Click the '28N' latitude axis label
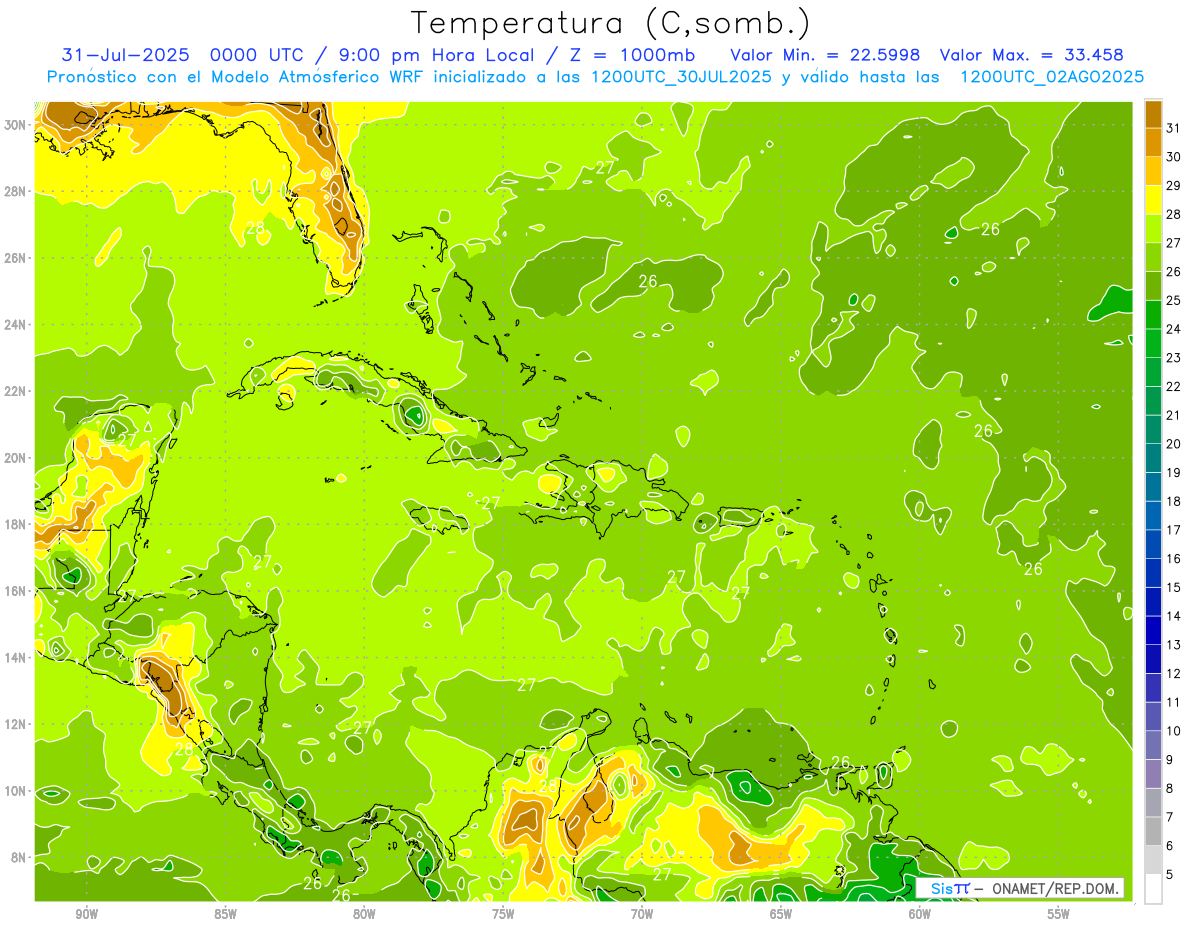Screen dimensions: 1200x927 point(16,191)
